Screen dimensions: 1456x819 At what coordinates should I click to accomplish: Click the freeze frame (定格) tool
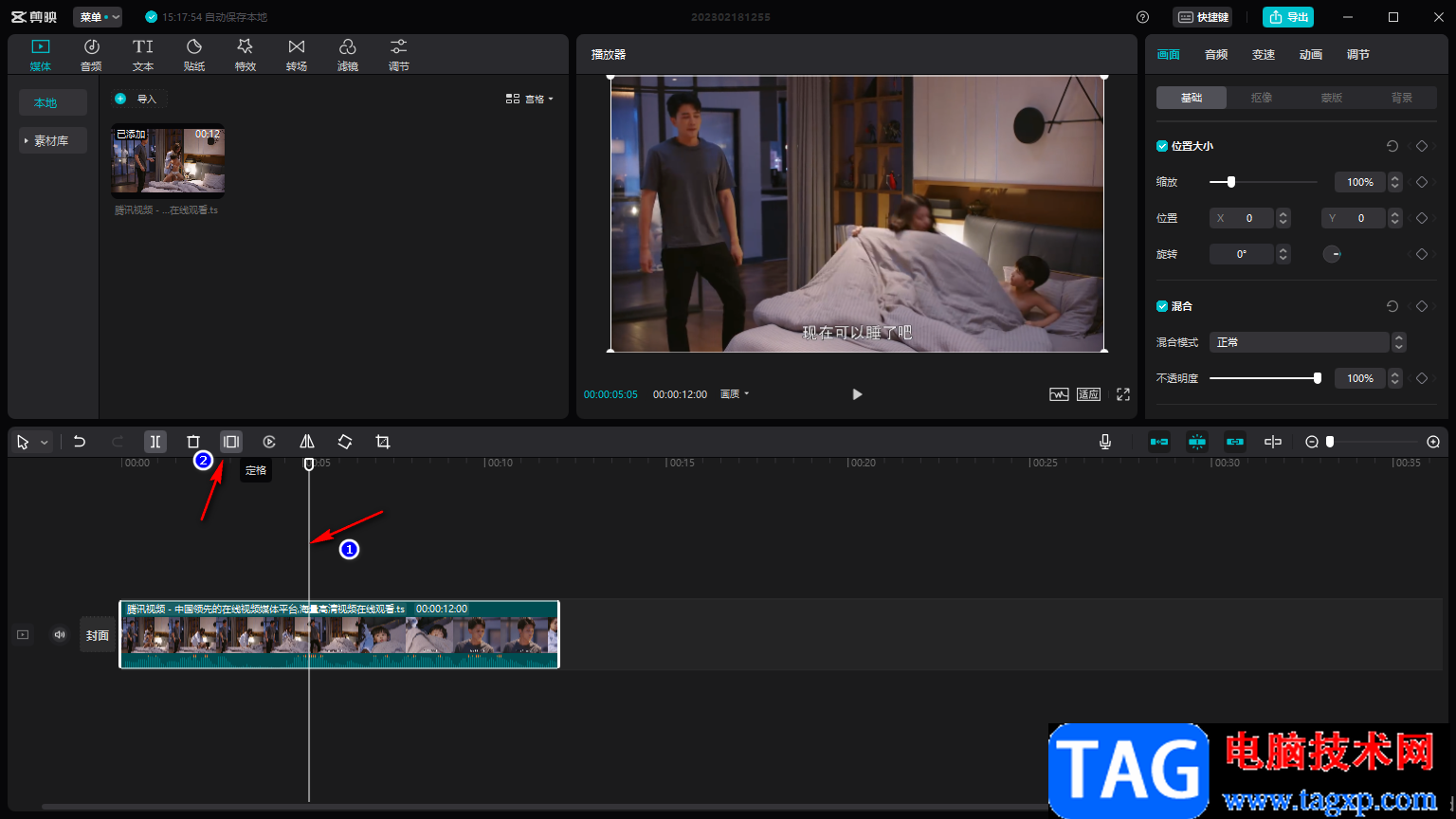coord(231,442)
